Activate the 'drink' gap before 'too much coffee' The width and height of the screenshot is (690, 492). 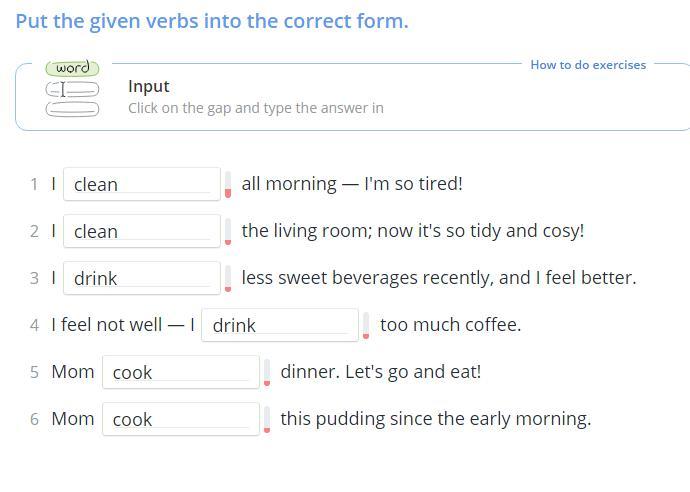[x=279, y=325]
